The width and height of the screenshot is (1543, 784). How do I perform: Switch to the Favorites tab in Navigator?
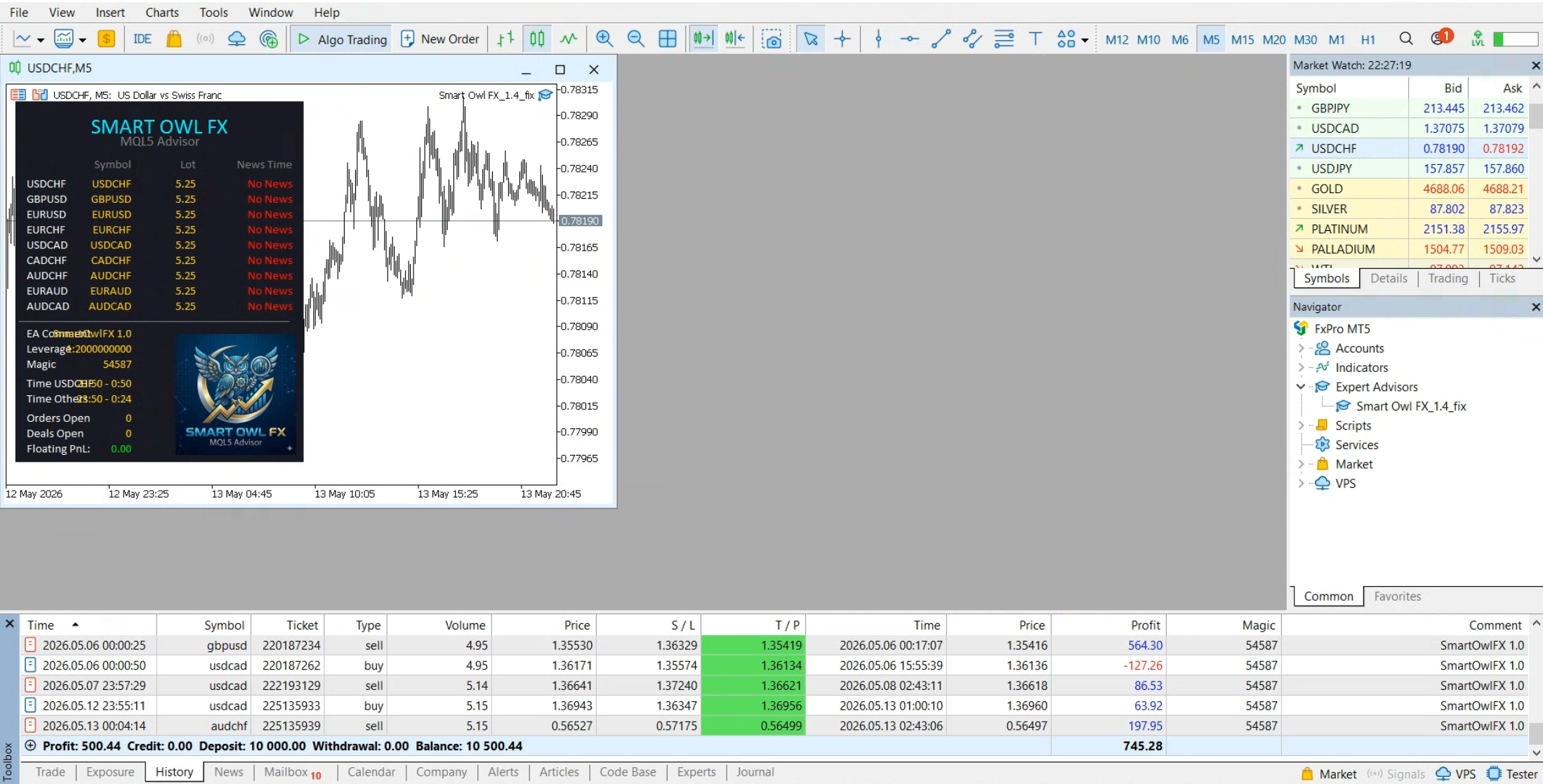(1397, 596)
